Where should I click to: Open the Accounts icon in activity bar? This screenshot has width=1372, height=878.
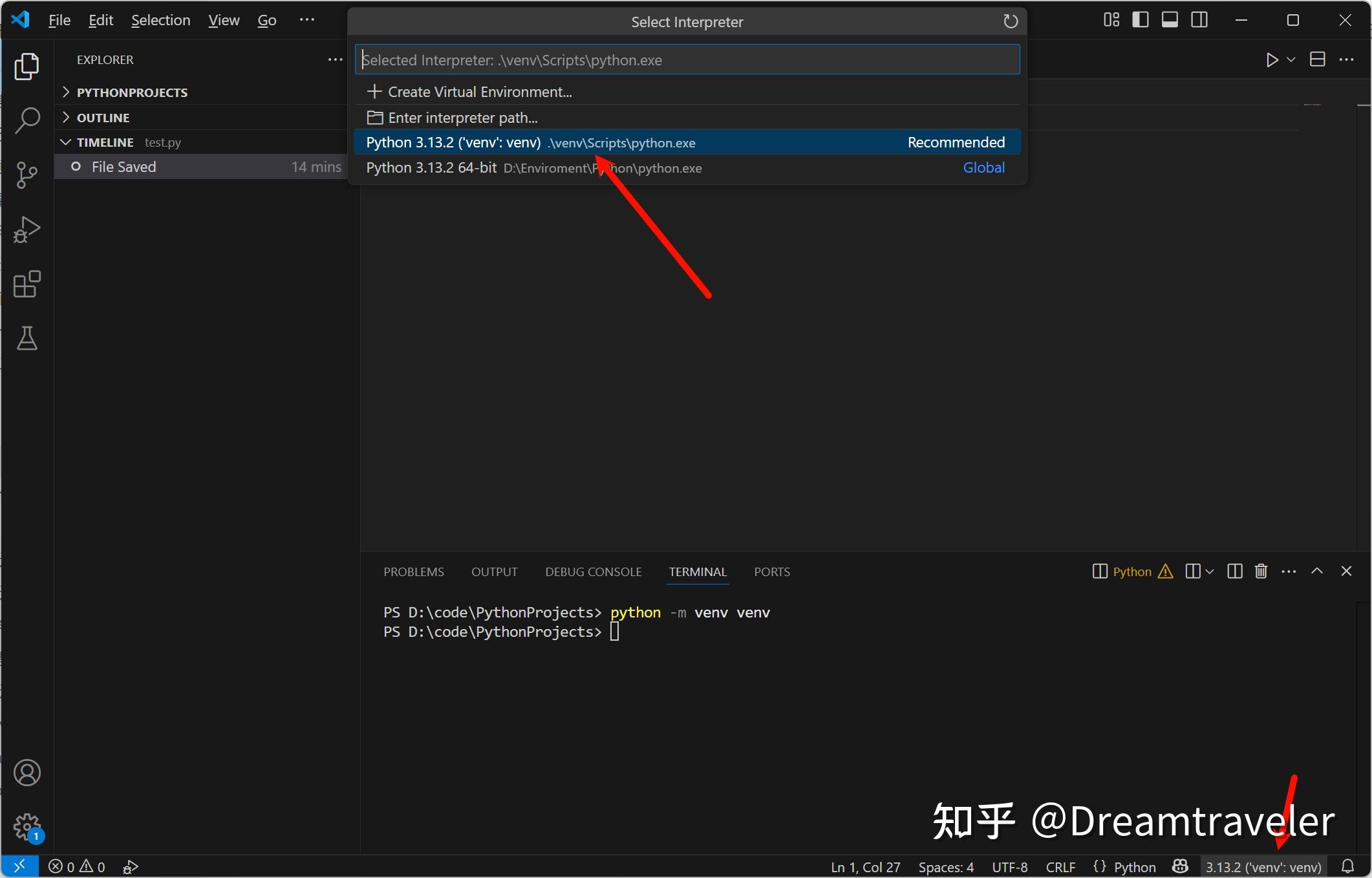pyautogui.click(x=27, y=772)
